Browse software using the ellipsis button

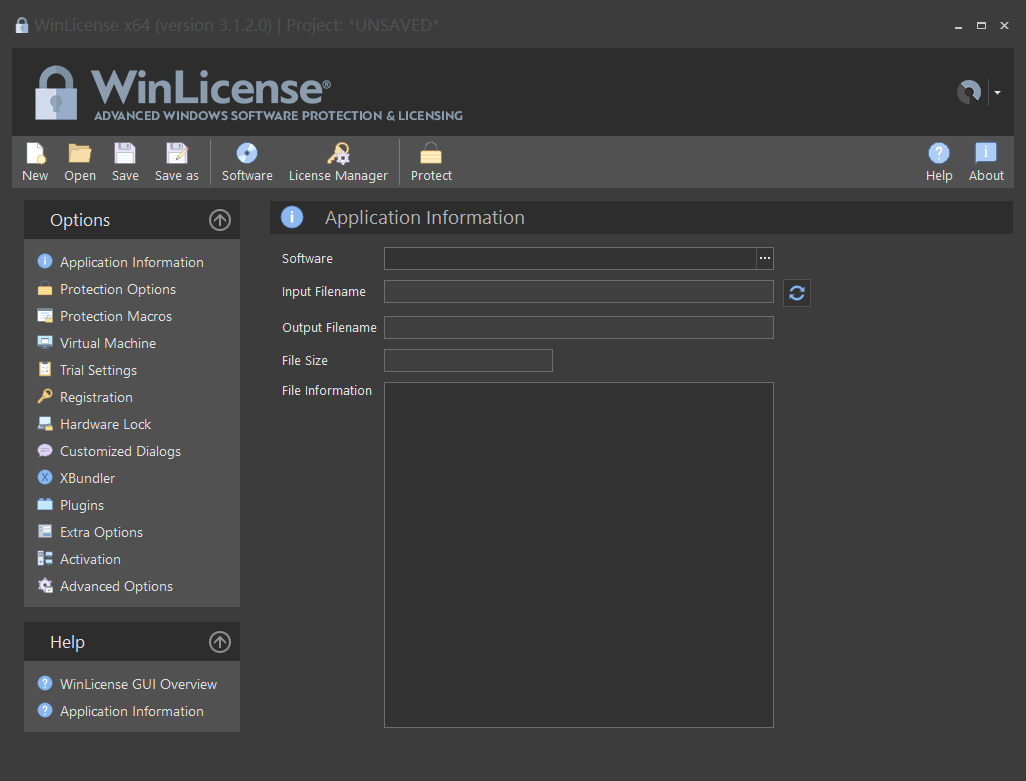[x=765, y=259]
